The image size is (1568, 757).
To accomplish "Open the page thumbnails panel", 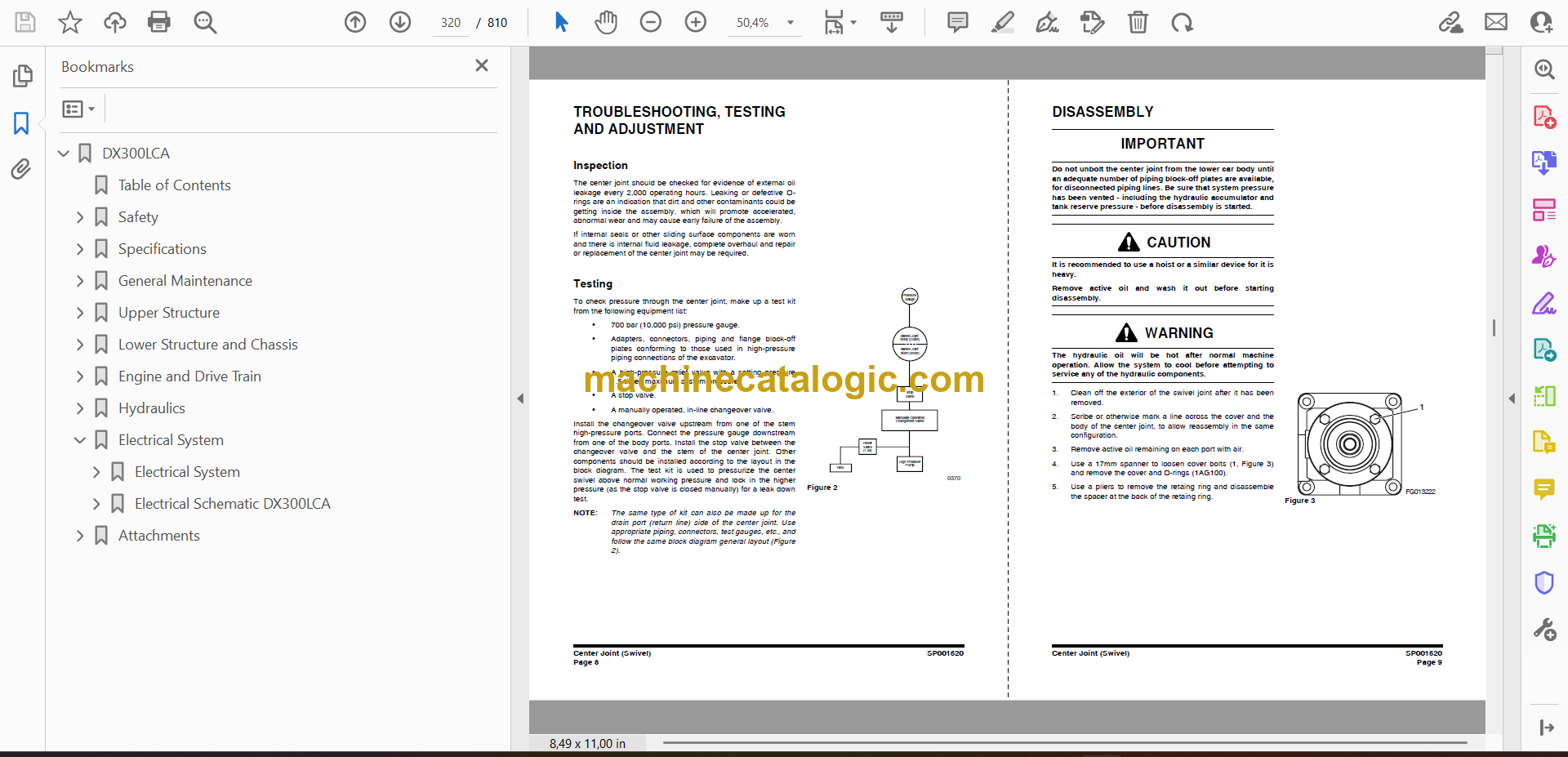I will (x=22, y=76).
